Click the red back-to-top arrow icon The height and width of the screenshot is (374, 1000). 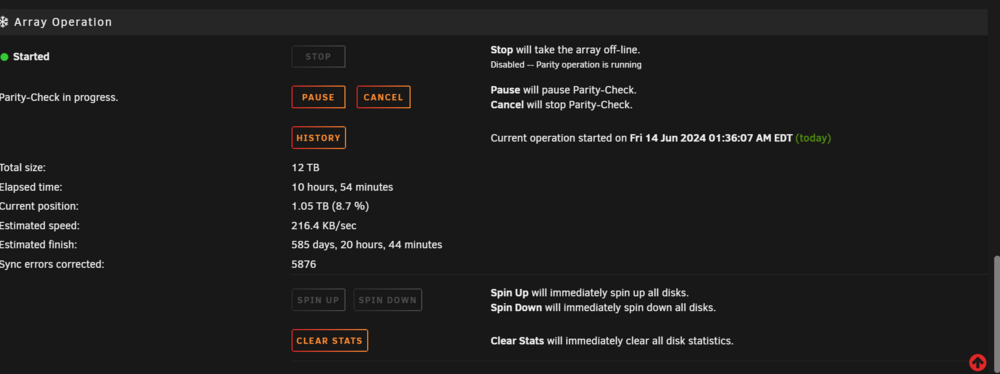[978, 363]
